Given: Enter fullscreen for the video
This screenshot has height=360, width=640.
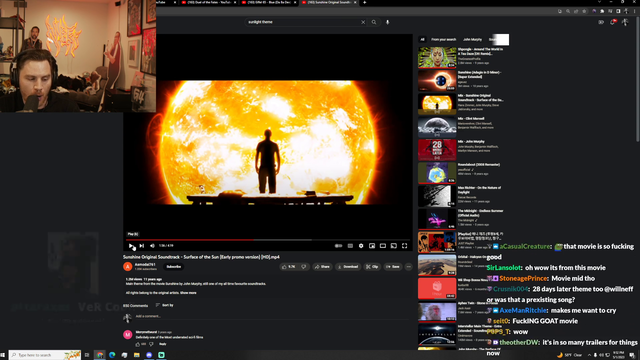Looking at the screenshot, I should tap(404, 246).
